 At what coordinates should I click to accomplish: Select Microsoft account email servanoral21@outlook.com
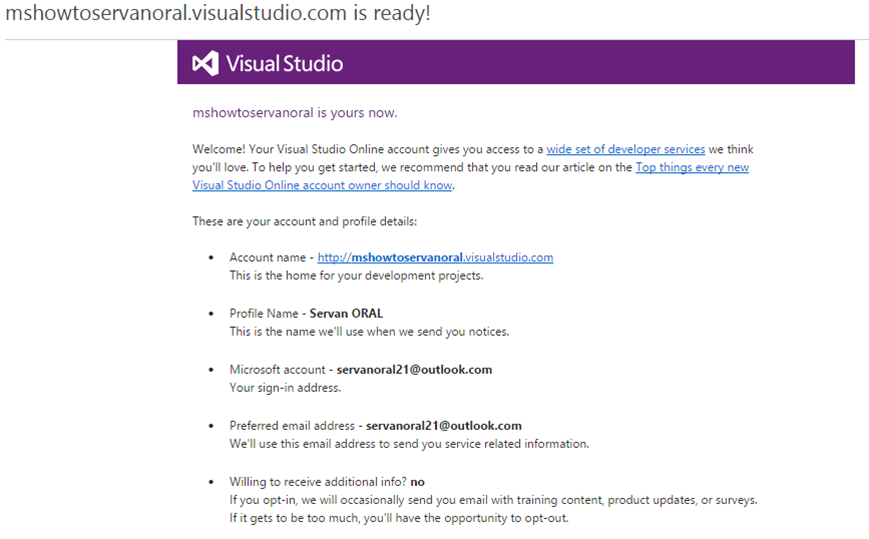[415, 369]
